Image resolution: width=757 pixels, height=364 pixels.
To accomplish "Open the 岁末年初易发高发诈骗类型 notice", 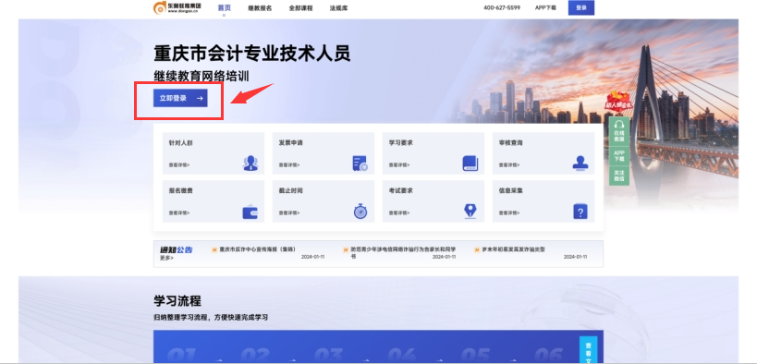I will [x=513, y=250].
